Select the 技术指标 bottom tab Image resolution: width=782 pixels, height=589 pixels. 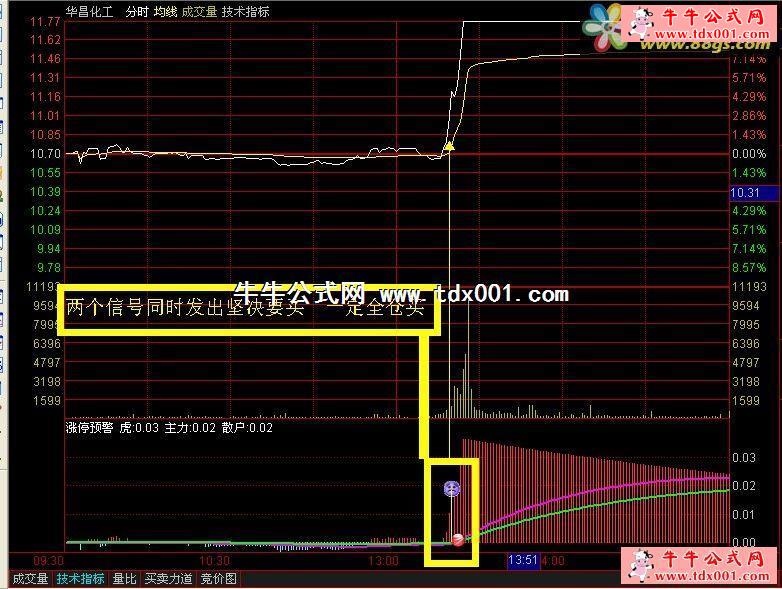point(80,579)
